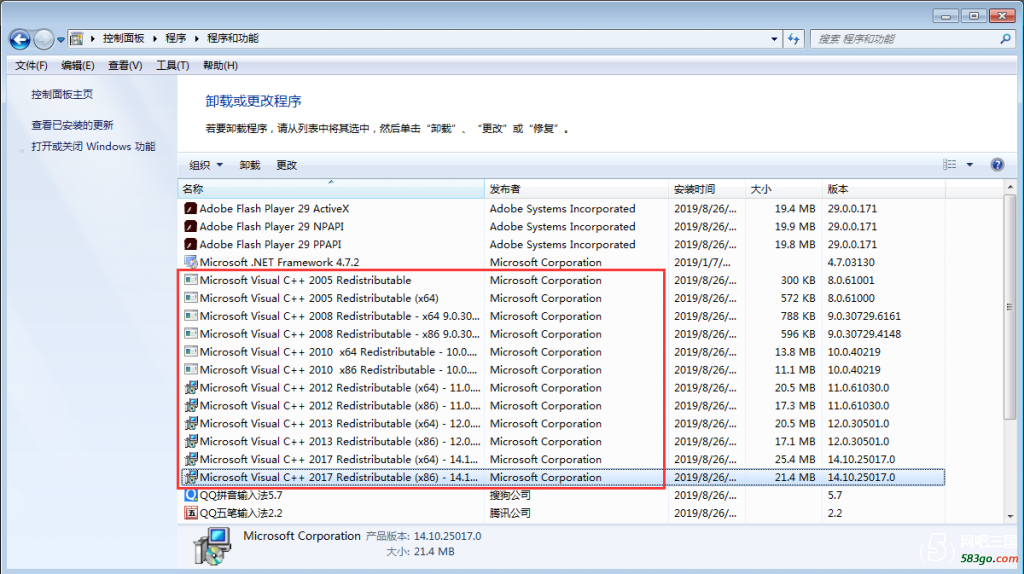This screenshot has height=574, width=1024.
Task: Click icon of Visual C++ 2012 (x86) entry
Action: [191, 406]
